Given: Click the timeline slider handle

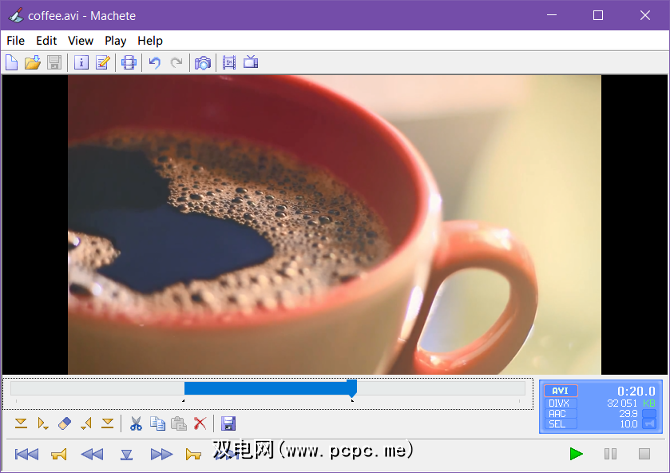Looking at the screenshot, I should 351,388.
